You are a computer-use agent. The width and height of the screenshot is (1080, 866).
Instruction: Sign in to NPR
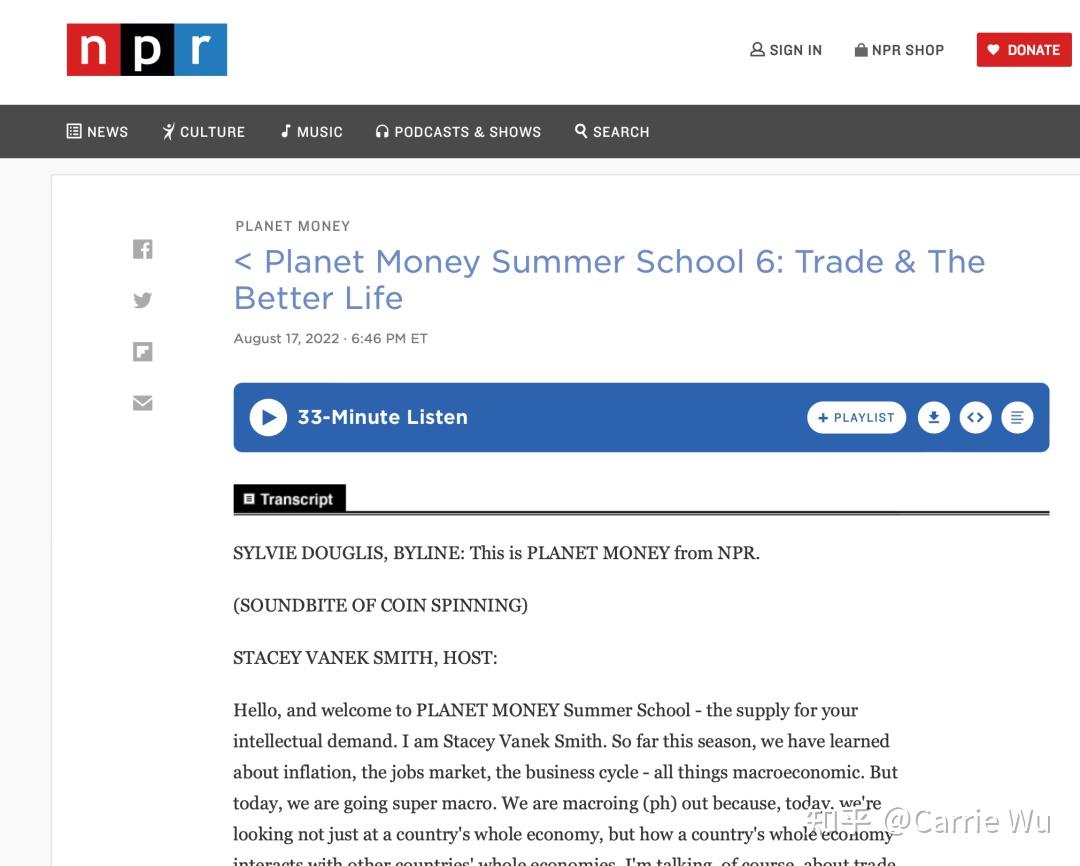(x=786, y=49)
